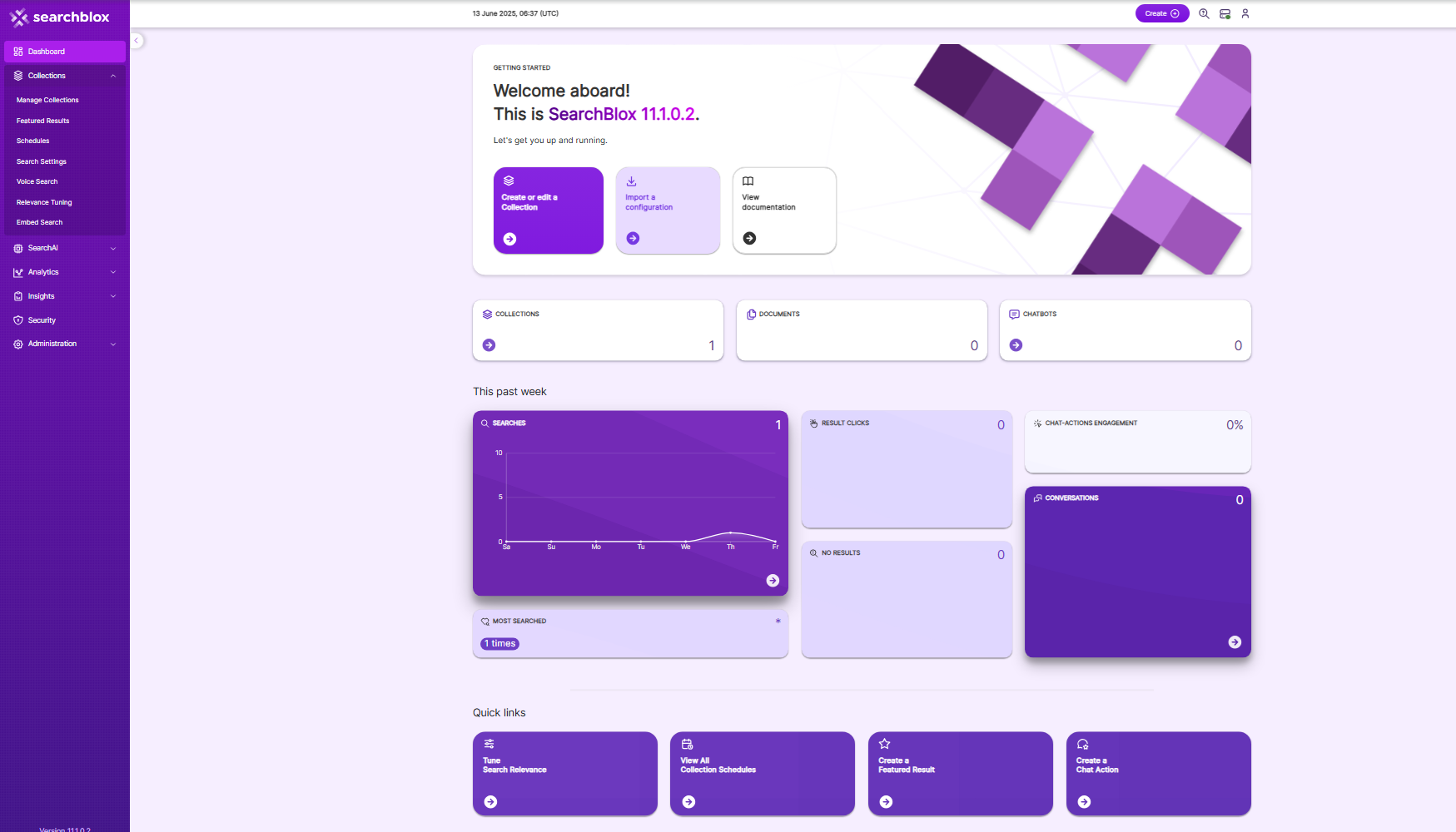Open the user profile icon
This screenshot has height=832, width=1456.
click(1245, 13)
